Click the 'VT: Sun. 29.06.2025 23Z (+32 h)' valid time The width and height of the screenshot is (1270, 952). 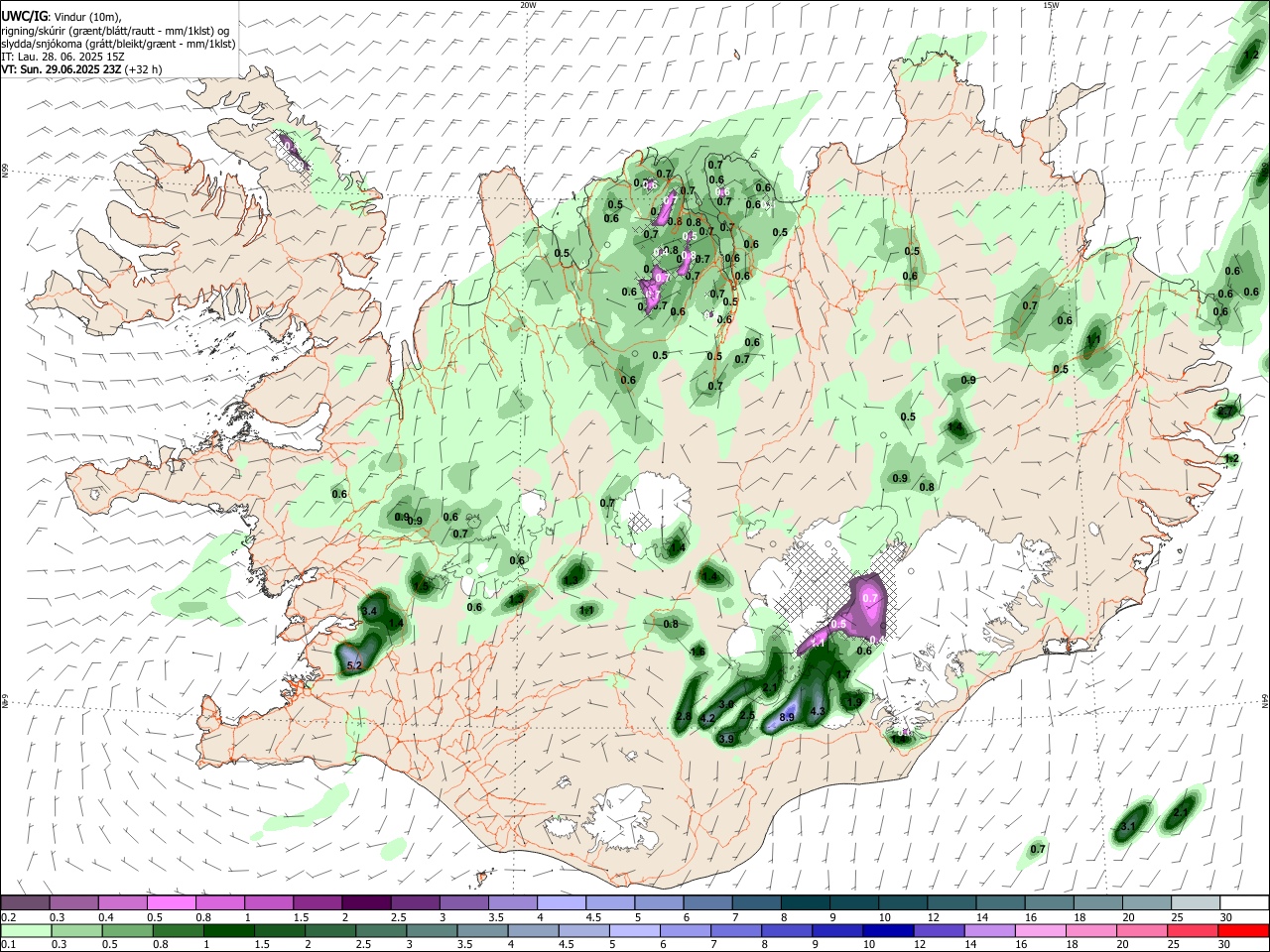[x=81, y=69]
